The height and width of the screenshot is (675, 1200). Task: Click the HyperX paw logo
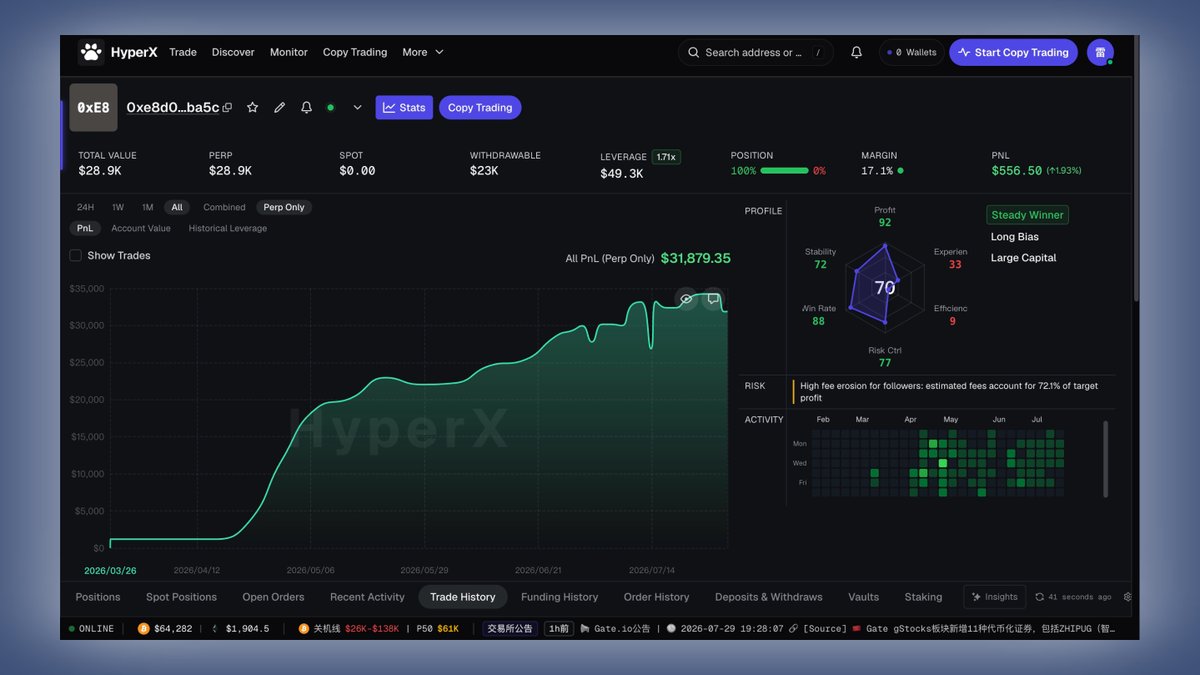pos(91,52)
